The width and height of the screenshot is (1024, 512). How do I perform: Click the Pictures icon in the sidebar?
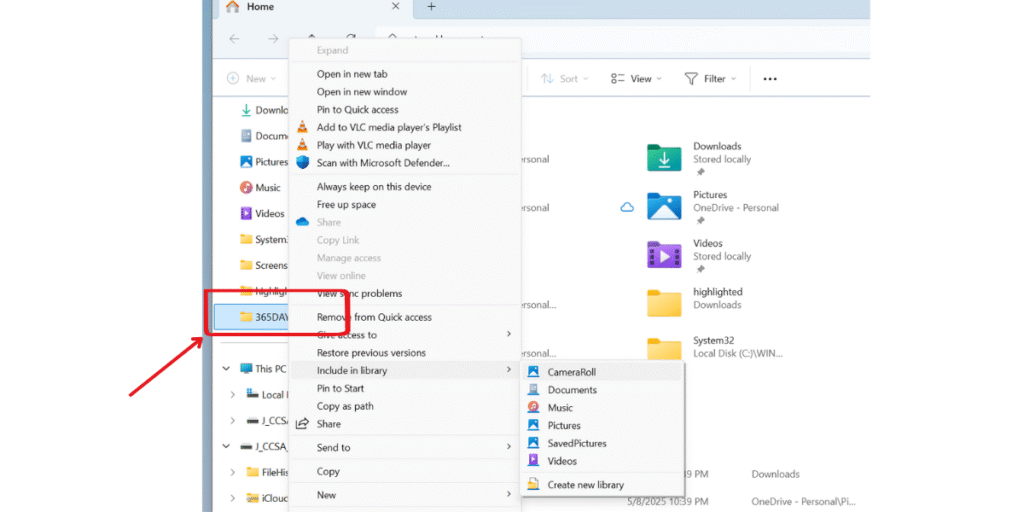(x=246, y=161)
